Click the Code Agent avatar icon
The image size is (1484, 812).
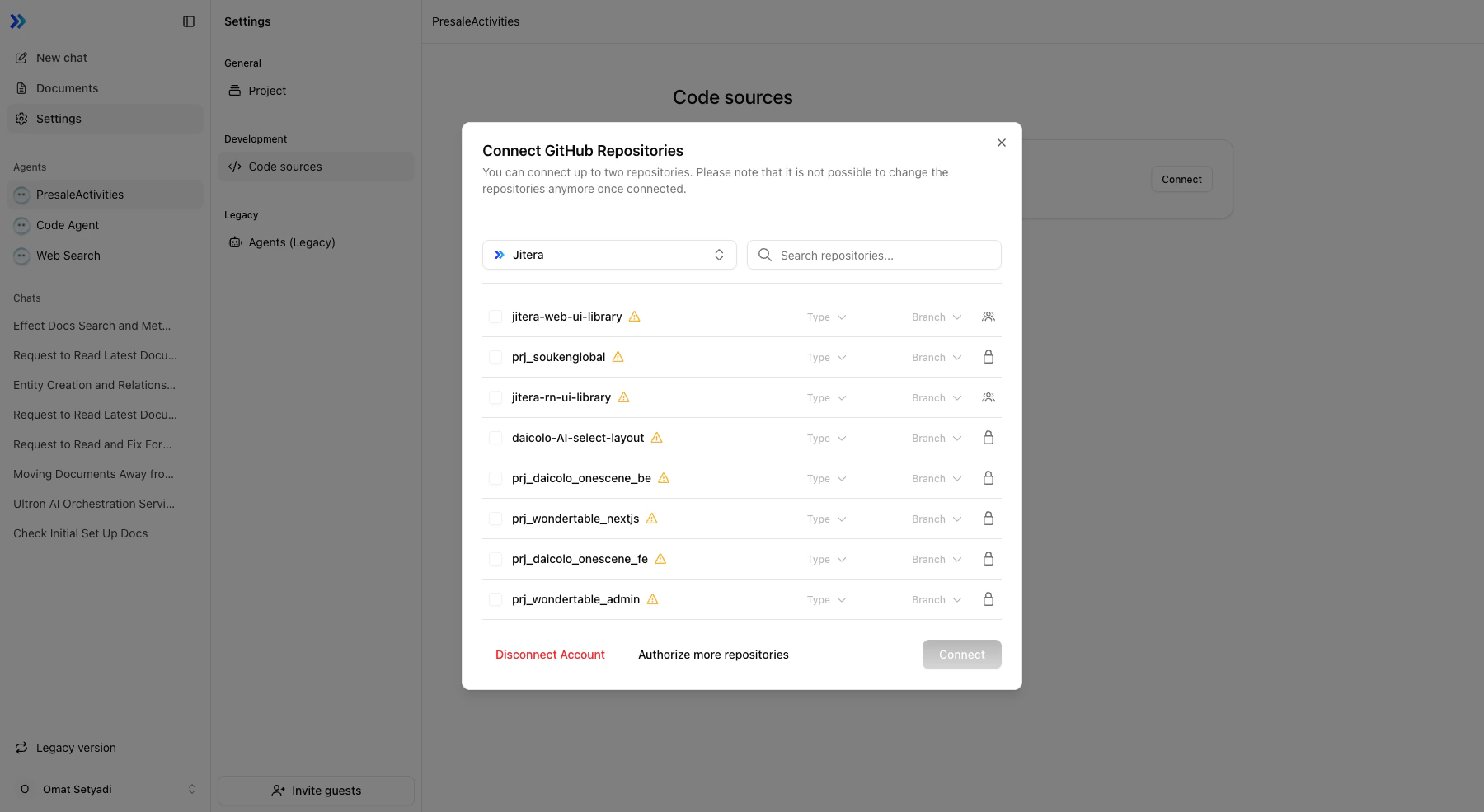22,225
